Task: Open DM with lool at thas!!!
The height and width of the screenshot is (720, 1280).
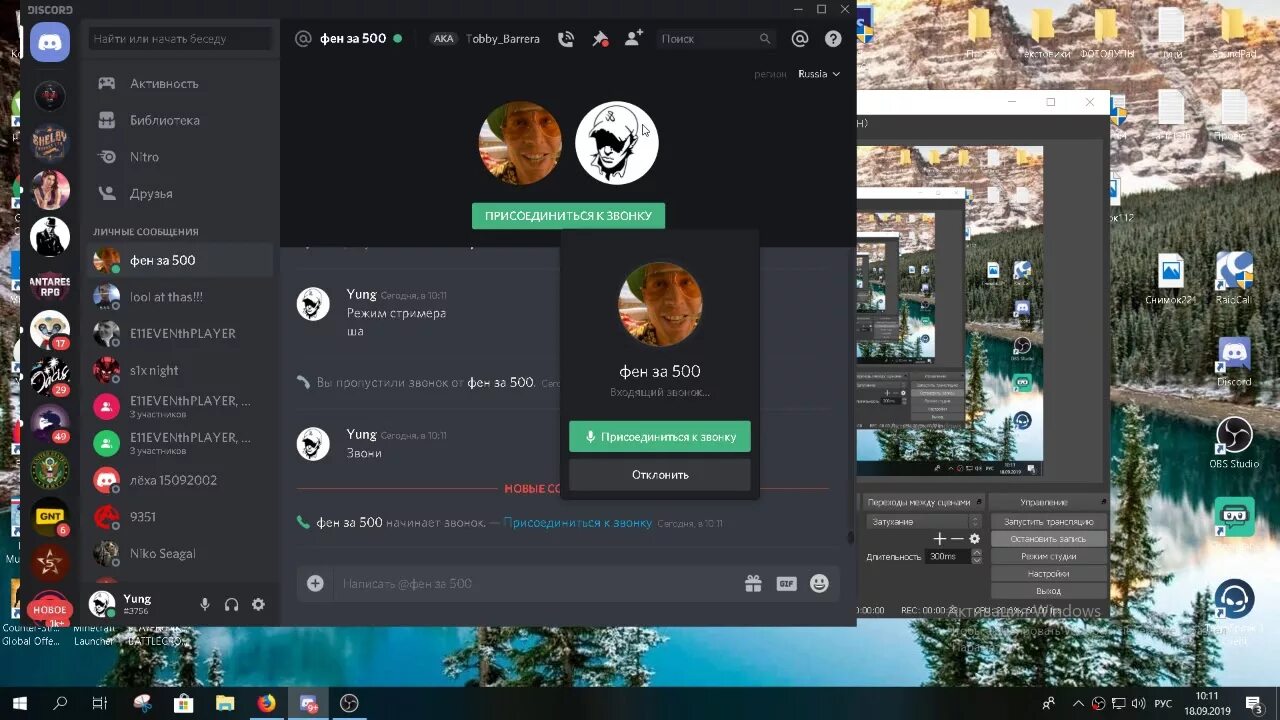Action: [x=180, y=297]
